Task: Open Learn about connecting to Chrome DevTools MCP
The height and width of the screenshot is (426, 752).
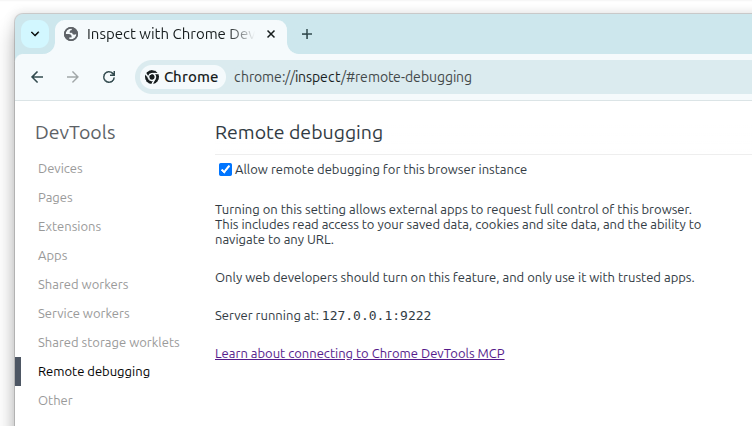Action: pos(360,354)
